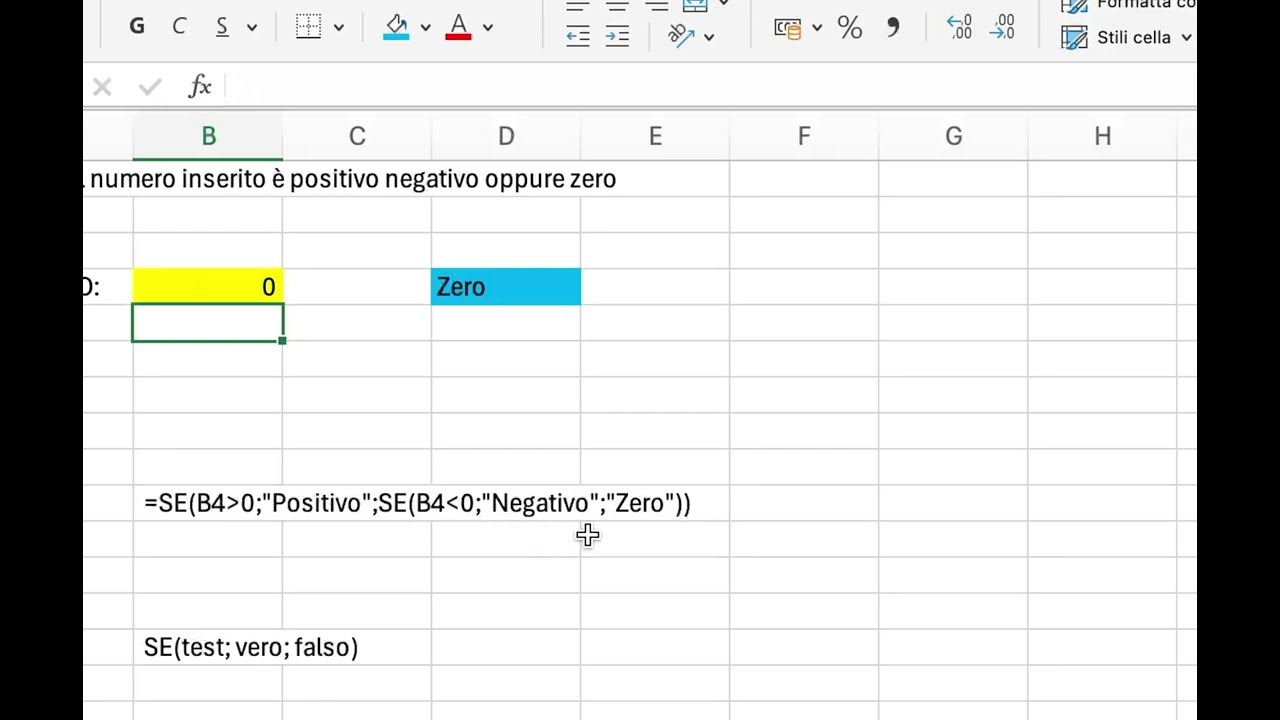Select column B header
Screen dimensions: 1280x720
(208, 136)
